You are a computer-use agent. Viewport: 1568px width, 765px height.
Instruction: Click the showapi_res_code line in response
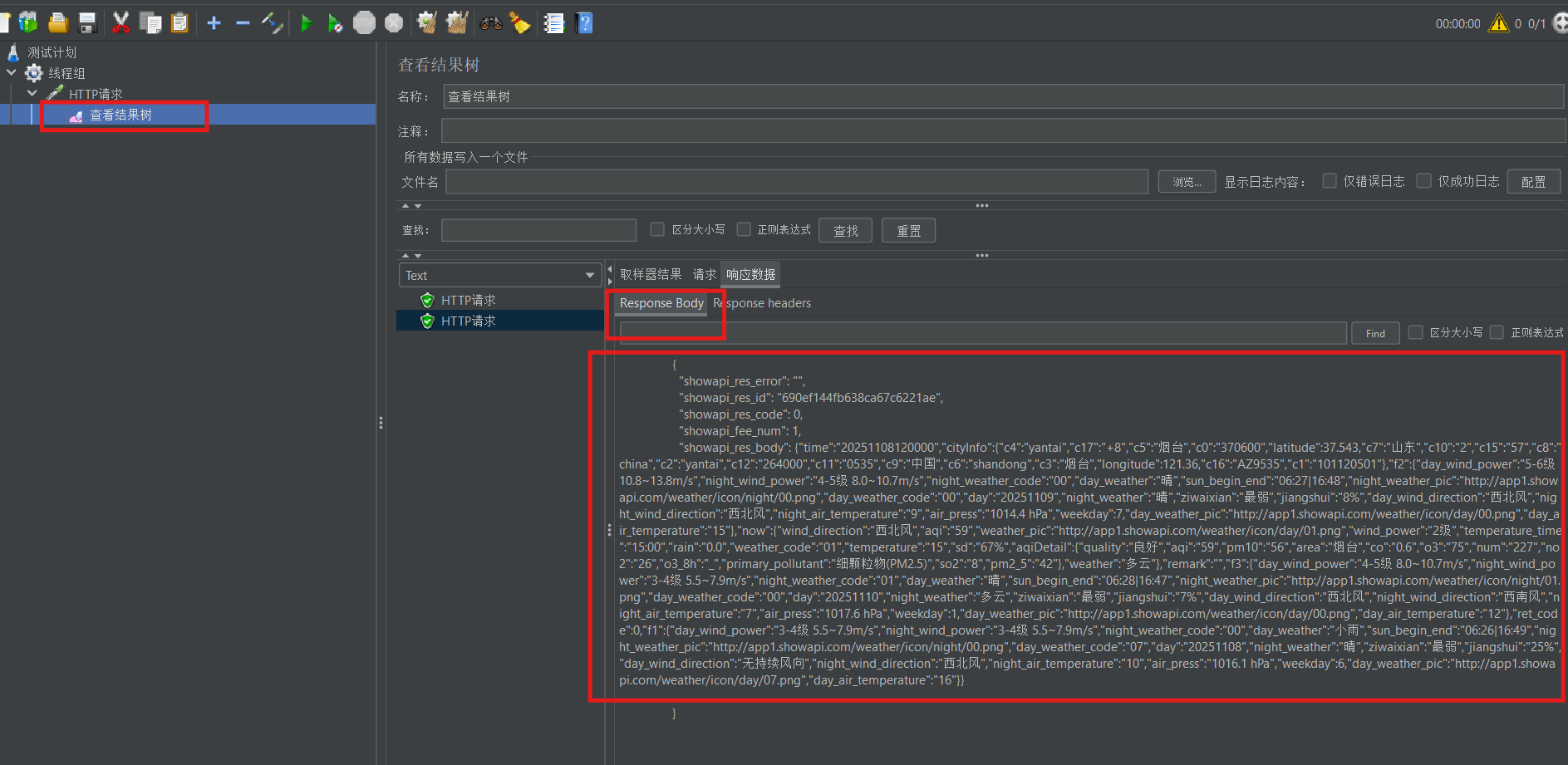[741, 414]
